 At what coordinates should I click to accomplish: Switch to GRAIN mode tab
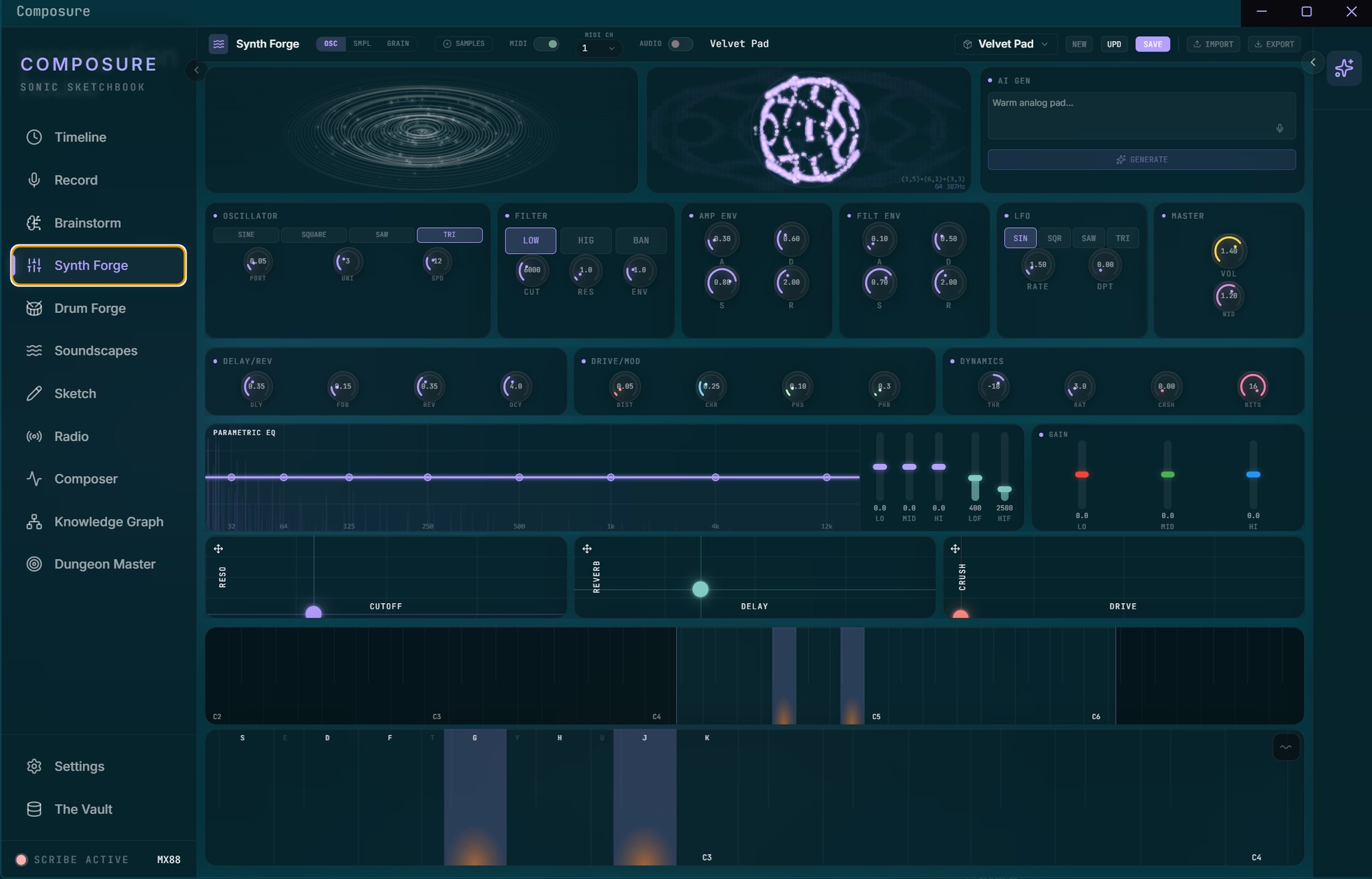point(398,44)
